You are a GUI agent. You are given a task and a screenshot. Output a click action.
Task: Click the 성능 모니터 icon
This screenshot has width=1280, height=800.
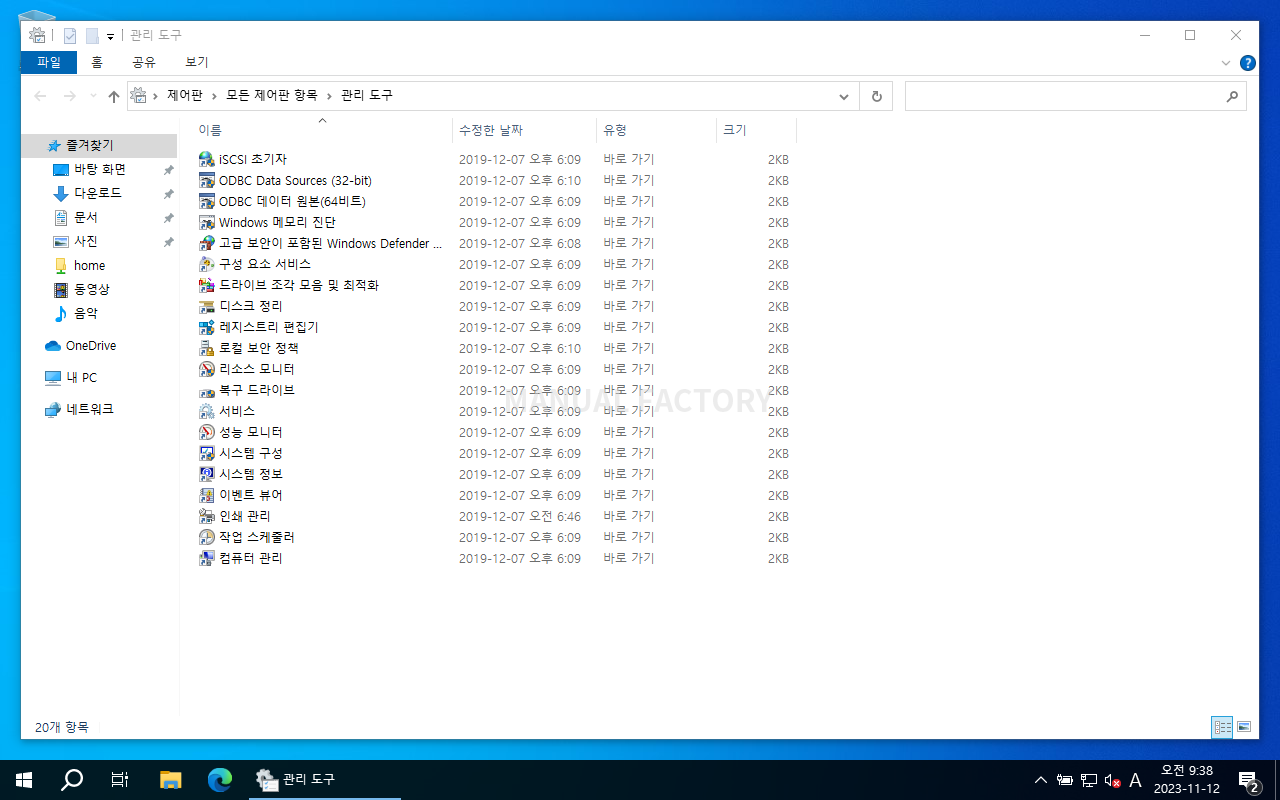(207, 432)
